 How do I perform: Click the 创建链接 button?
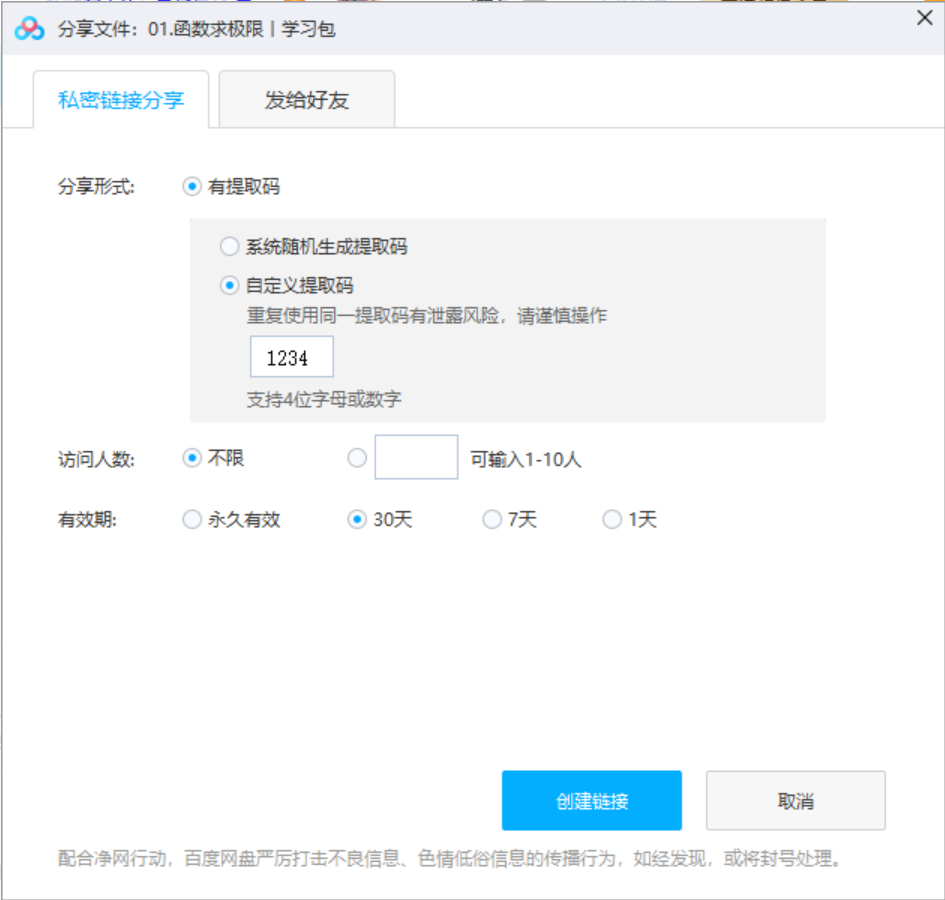[592, 801]
